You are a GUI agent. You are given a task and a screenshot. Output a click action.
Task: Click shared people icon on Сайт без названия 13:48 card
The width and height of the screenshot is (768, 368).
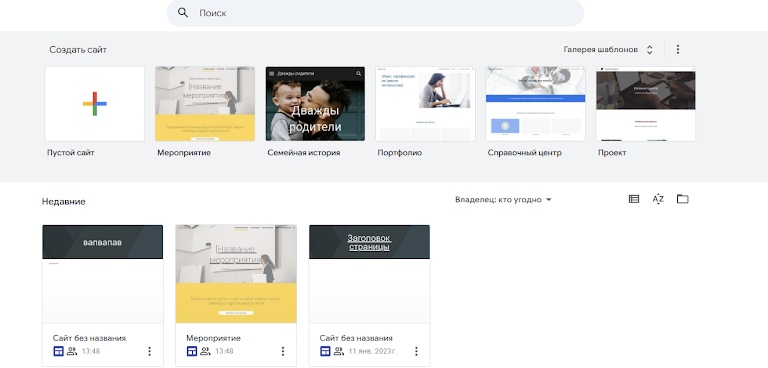pos(72,351)
